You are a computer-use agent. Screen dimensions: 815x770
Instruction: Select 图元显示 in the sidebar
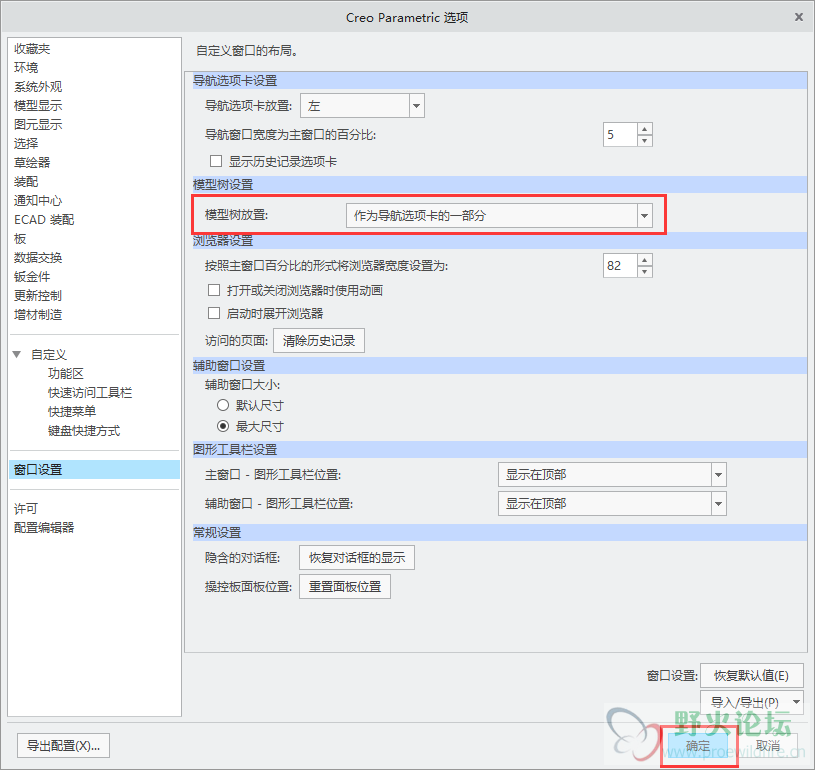pos(38,125)
